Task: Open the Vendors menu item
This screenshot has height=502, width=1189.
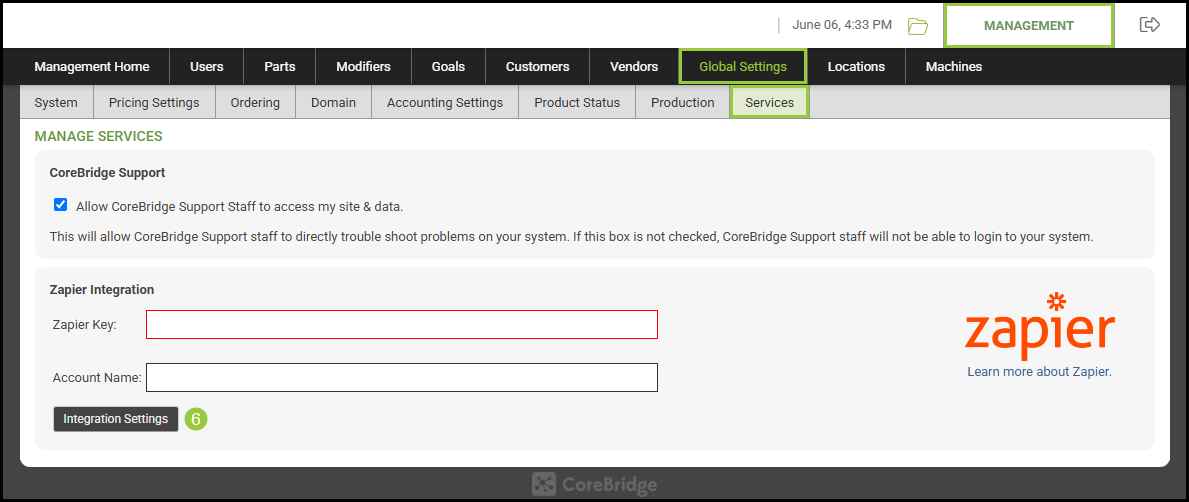Action: pyautogui.click(x=634, y=67)
